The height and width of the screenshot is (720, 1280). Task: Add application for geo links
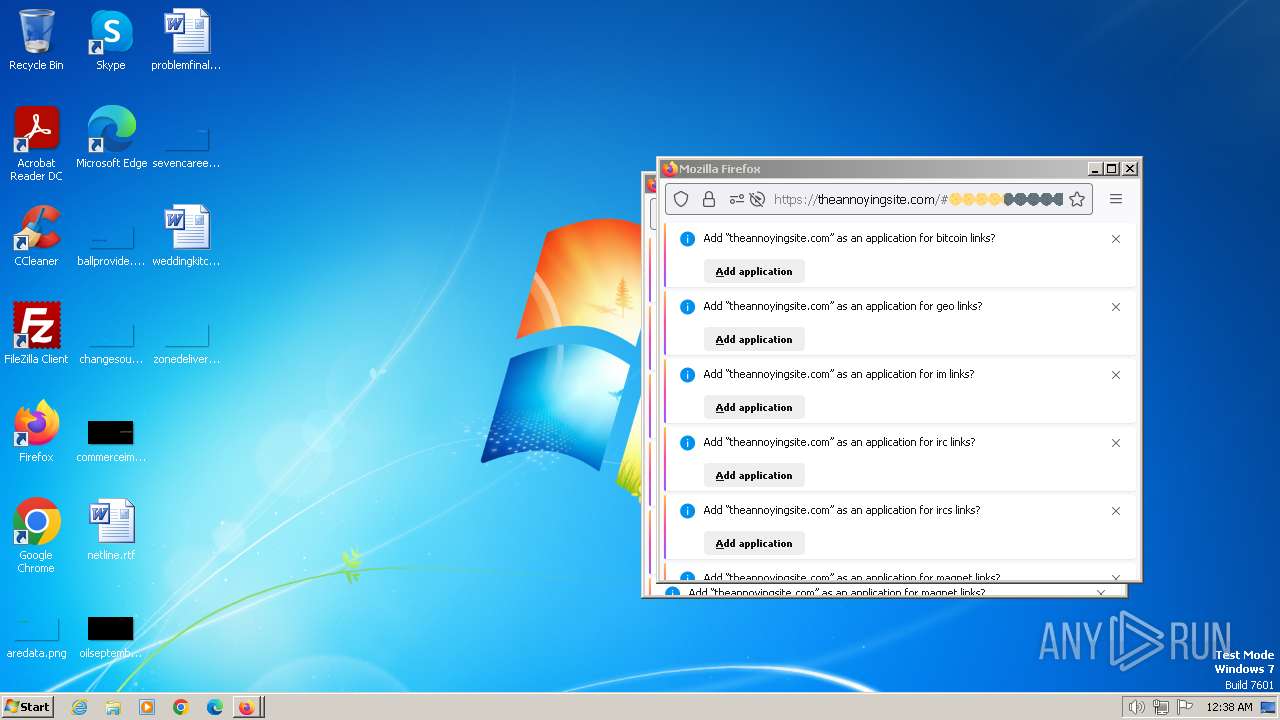pyautogui.click(x=754, y=339)
